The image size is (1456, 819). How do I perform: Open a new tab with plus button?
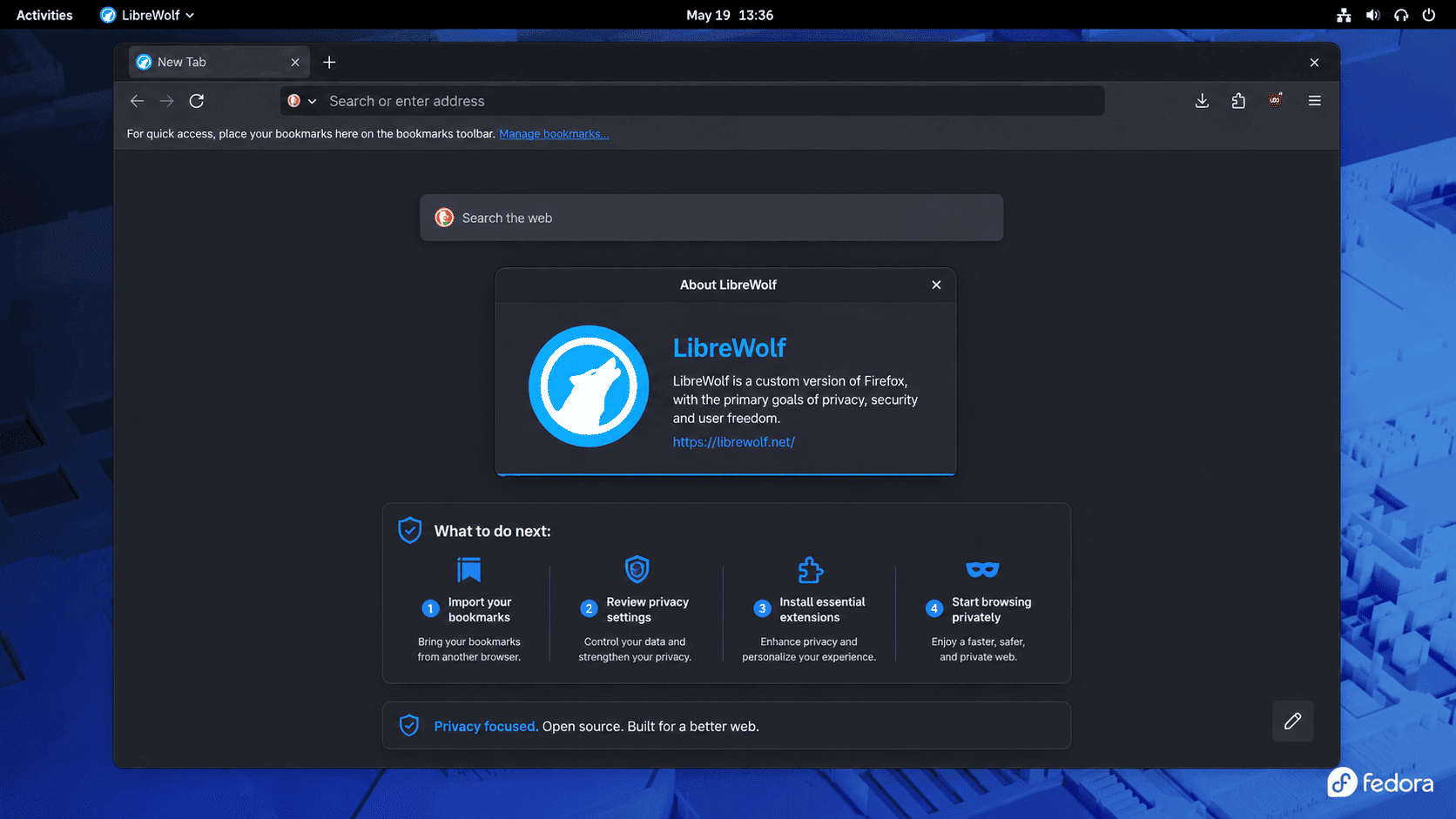pos(329,62)
